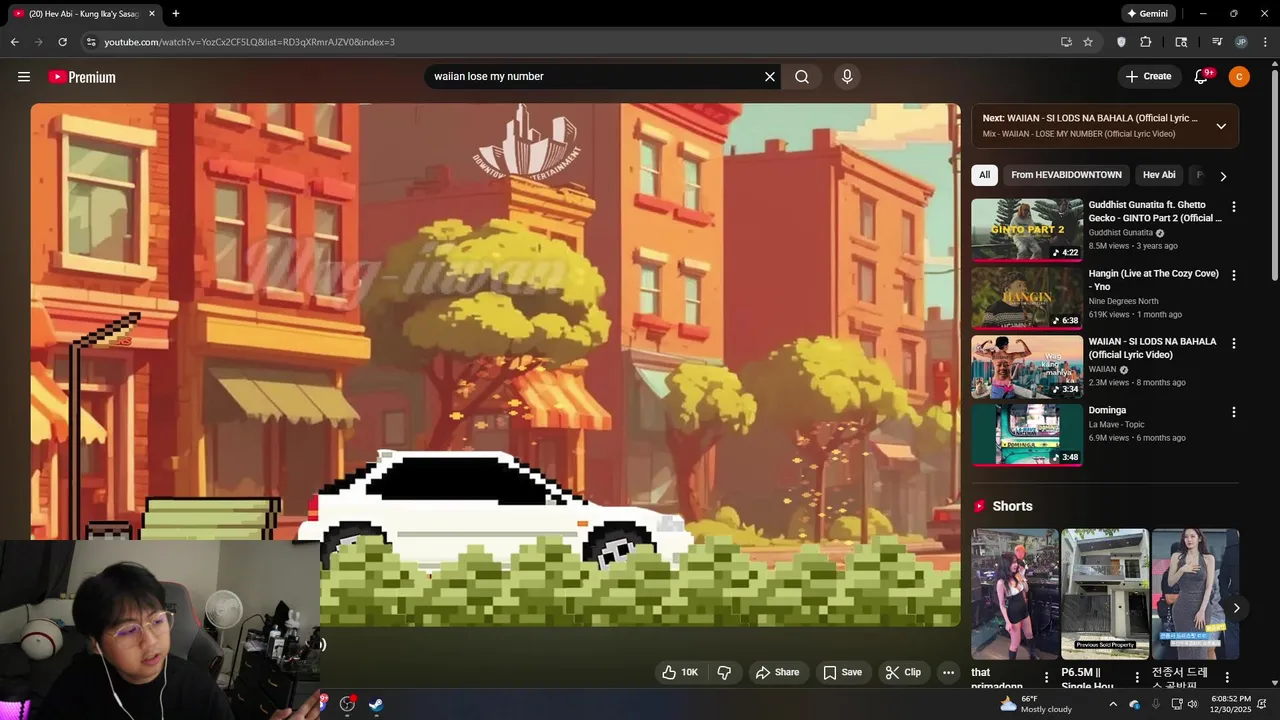Viewport: 1280px width, 720px height.
Task: Save the video to a playlist
Action: [842, 672]
